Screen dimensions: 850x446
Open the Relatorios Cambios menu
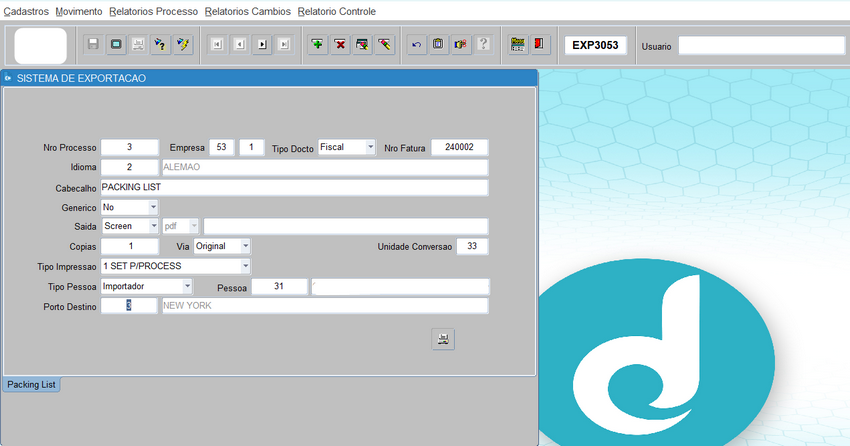pos(248,11)
